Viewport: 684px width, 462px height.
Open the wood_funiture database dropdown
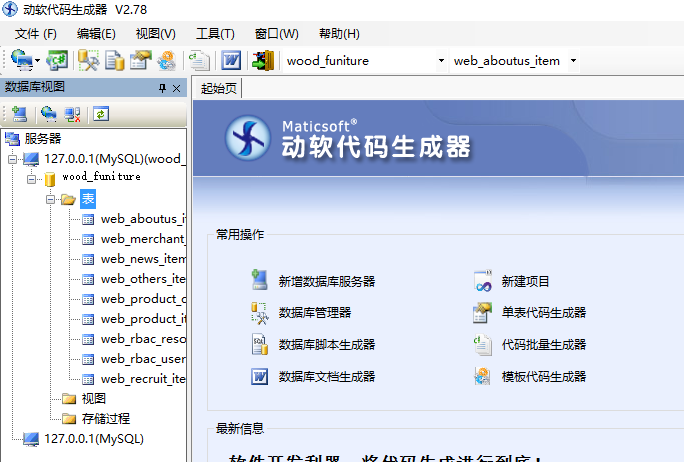click(441, 61)
